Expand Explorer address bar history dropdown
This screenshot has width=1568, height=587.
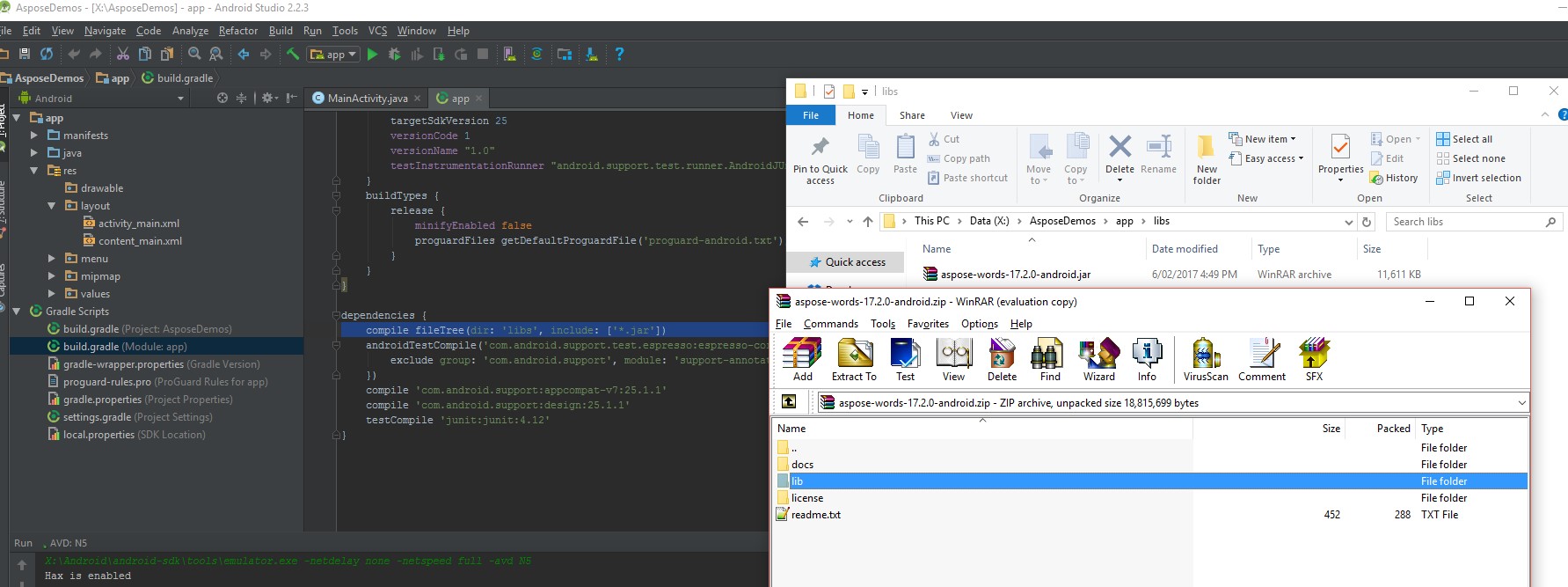click(1349, 222)
